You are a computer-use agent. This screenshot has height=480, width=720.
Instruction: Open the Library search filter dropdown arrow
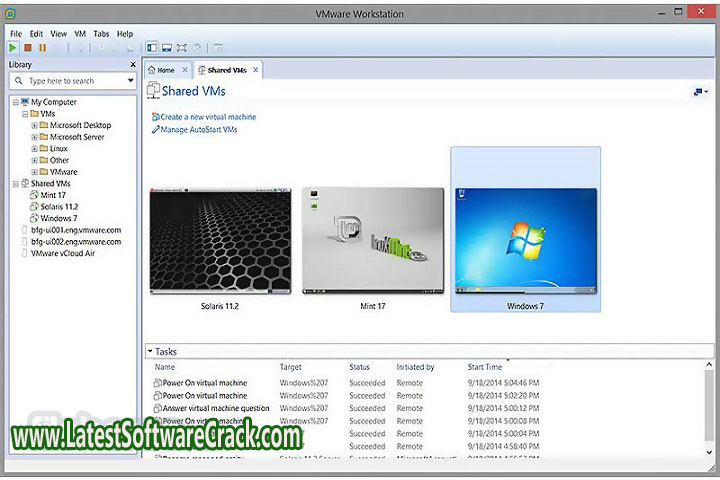pyautogui.click(x=130, y=81)
